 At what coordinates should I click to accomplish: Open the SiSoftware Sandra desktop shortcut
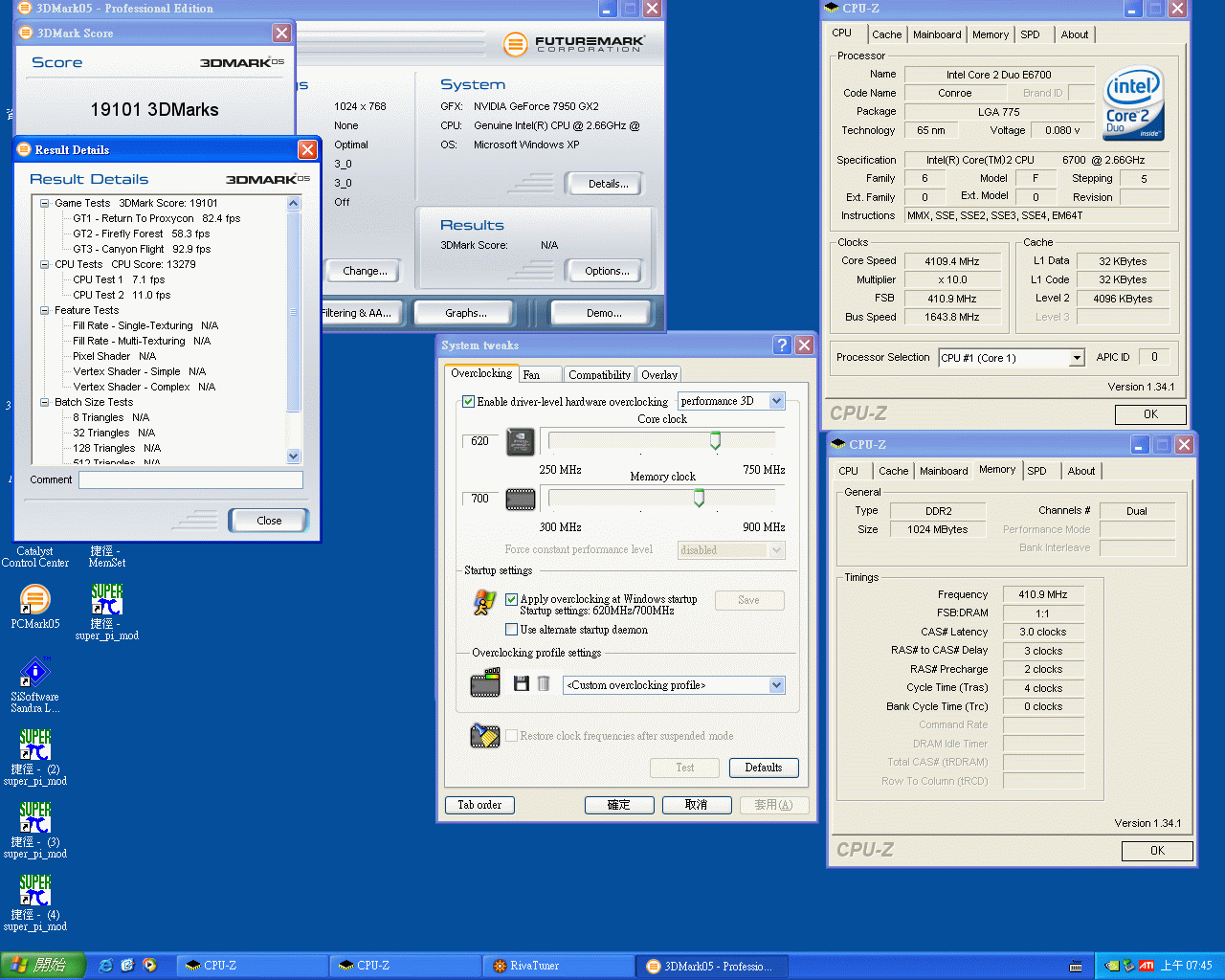[35, 684]
